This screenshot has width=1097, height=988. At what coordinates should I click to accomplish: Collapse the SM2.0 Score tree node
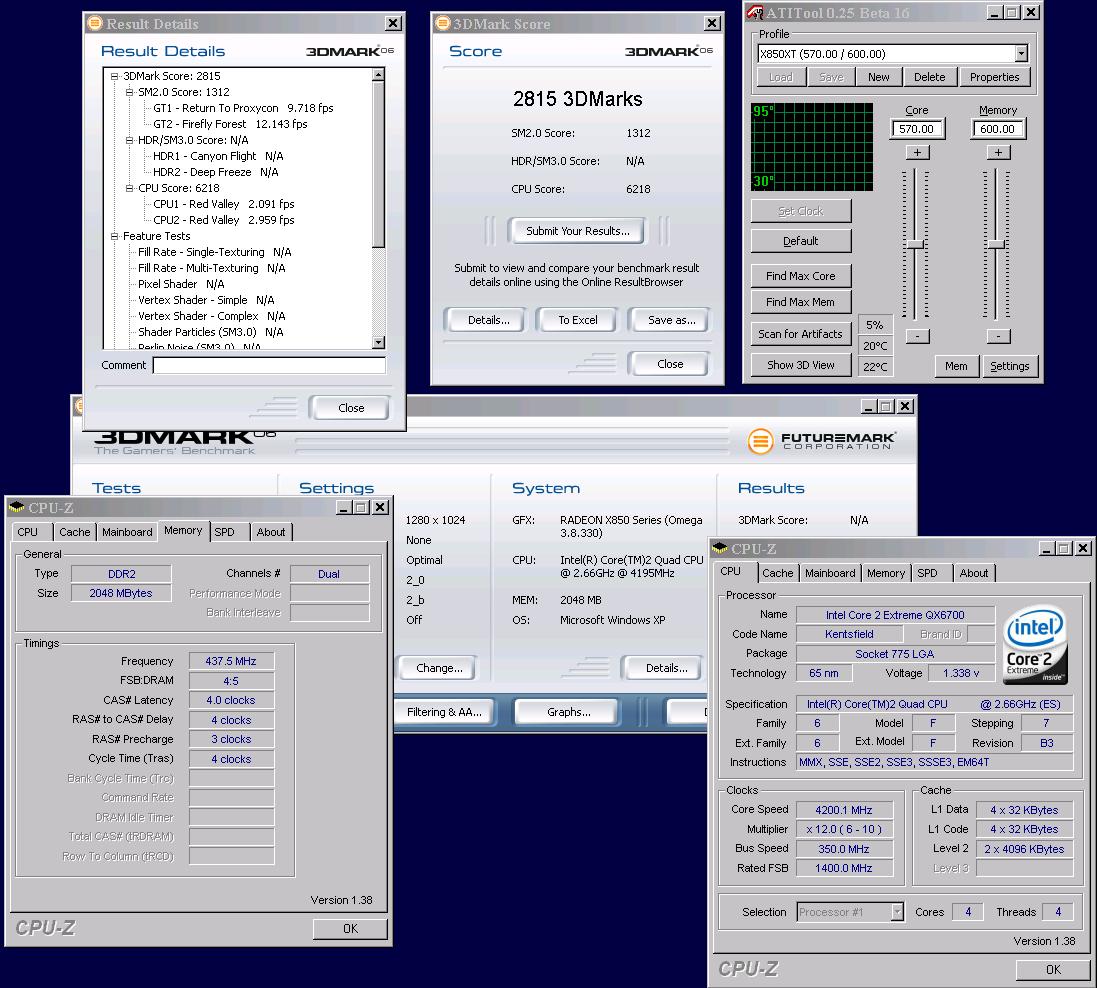click(129, 92)
